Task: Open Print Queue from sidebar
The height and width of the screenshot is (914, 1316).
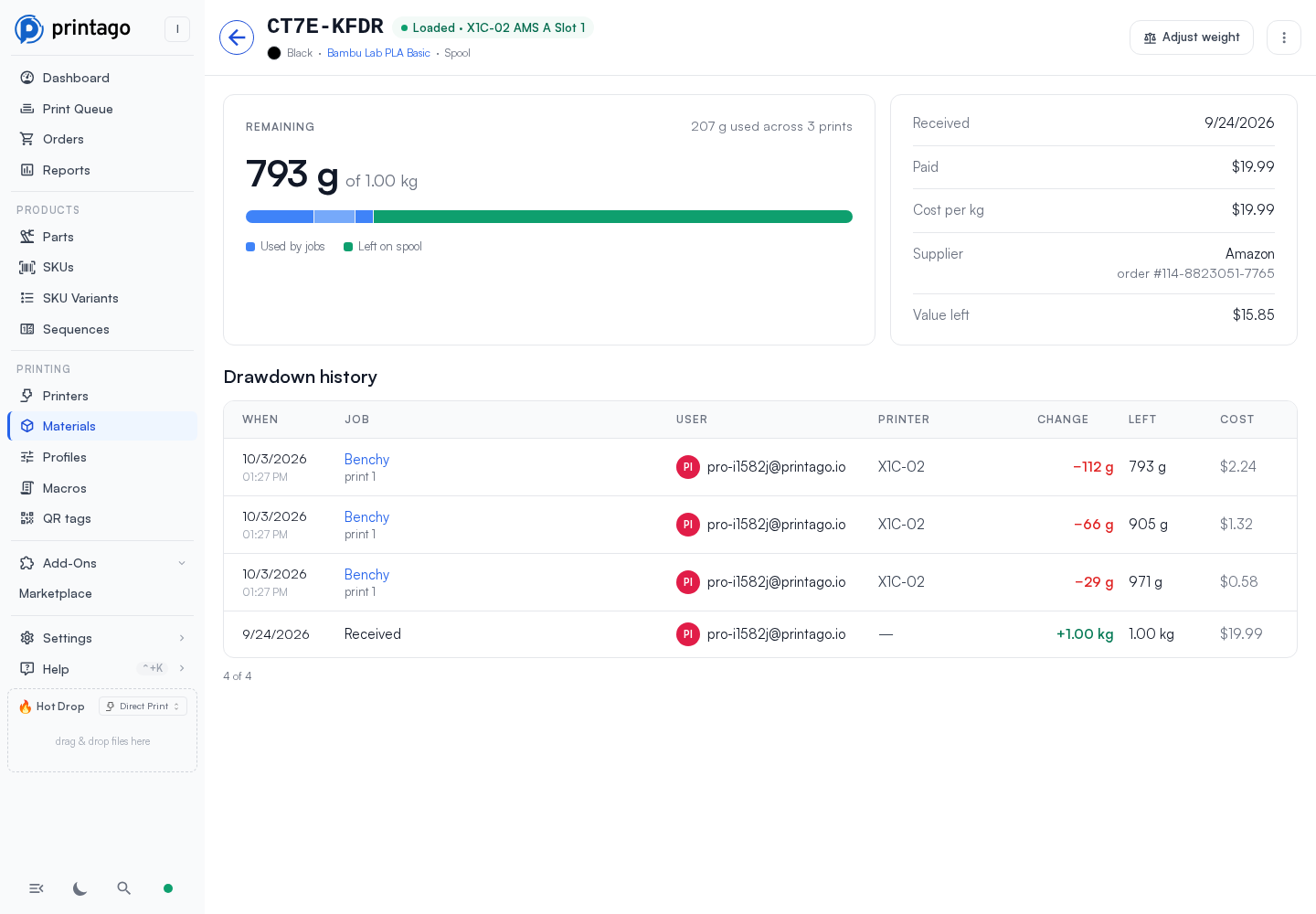Action: (x=102, y=109)
